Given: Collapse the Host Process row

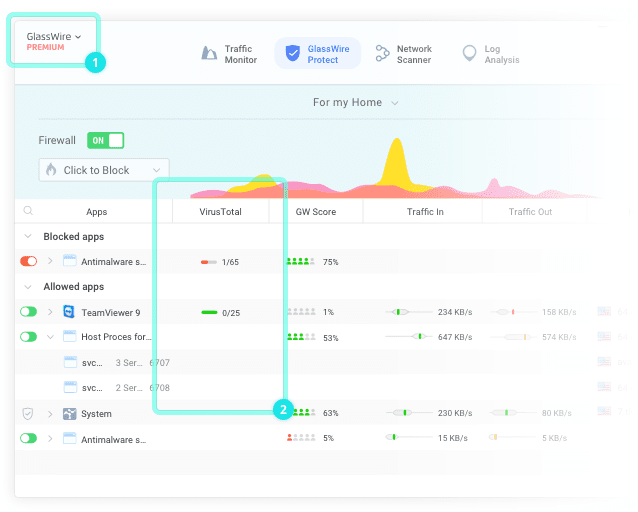Looking at the screenshot, I should [50, 337].
